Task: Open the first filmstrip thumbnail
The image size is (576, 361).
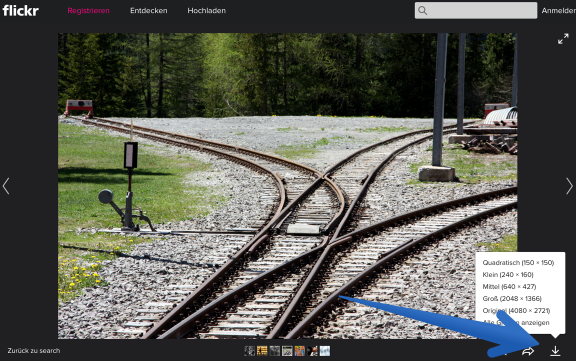Action: click(x=249, y=351)
